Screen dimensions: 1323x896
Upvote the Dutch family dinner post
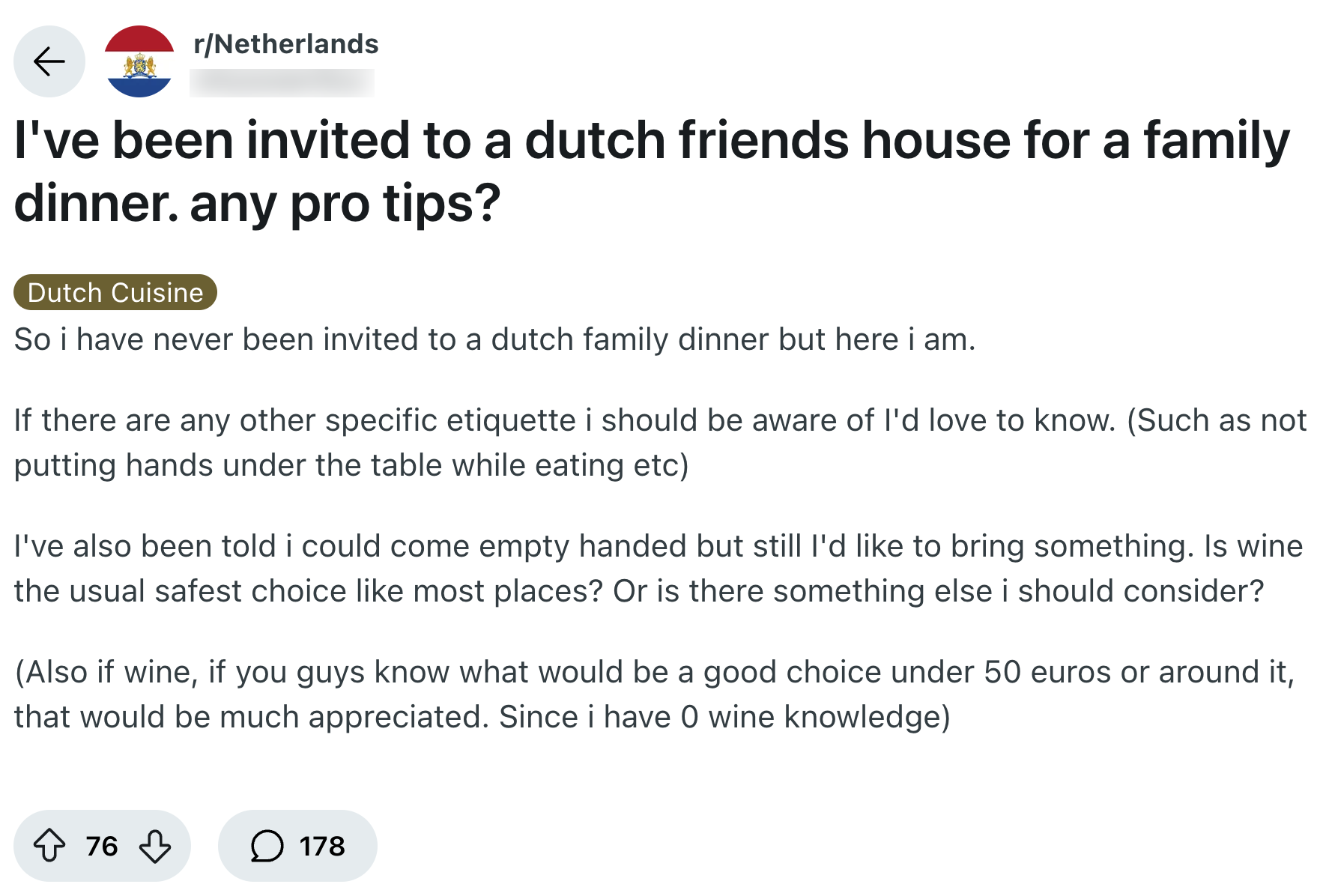(49, 846)
